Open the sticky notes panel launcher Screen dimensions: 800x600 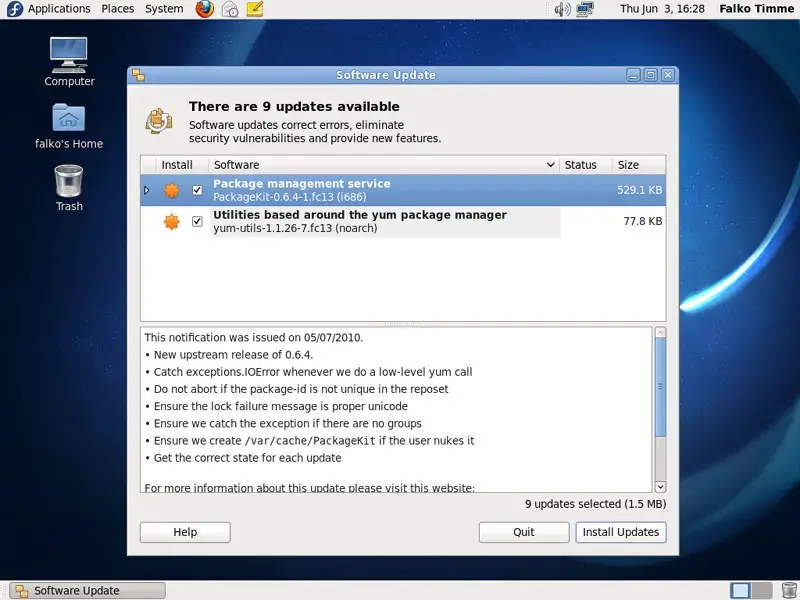254,9
